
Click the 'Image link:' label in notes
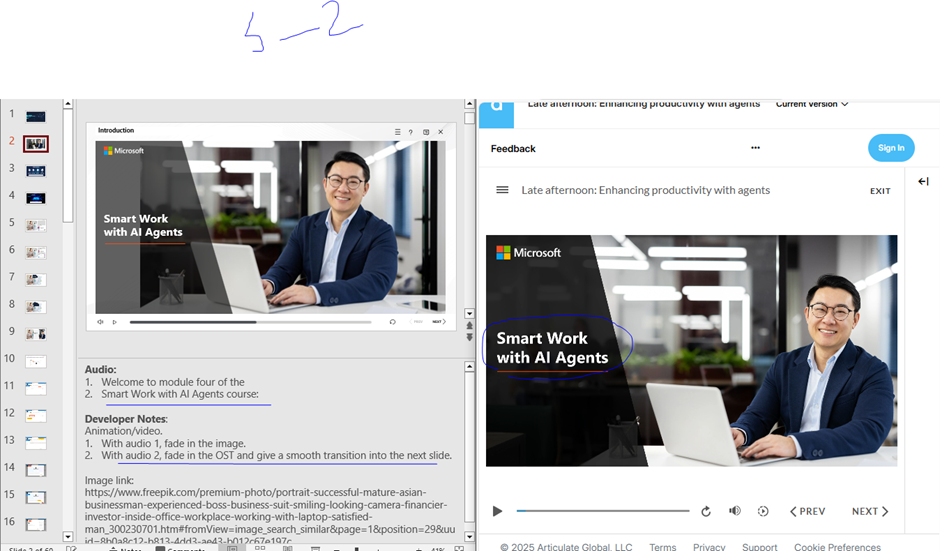coord(109,480)
